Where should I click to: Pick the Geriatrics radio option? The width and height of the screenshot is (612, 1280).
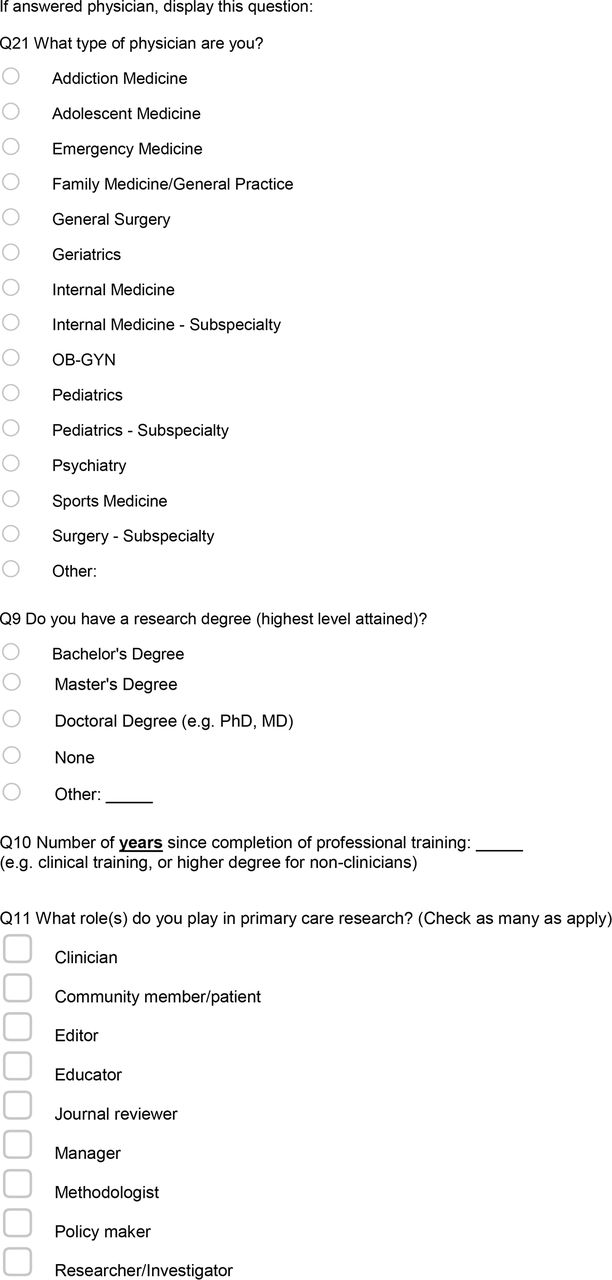pyautogui.click(x=11, y=252)
